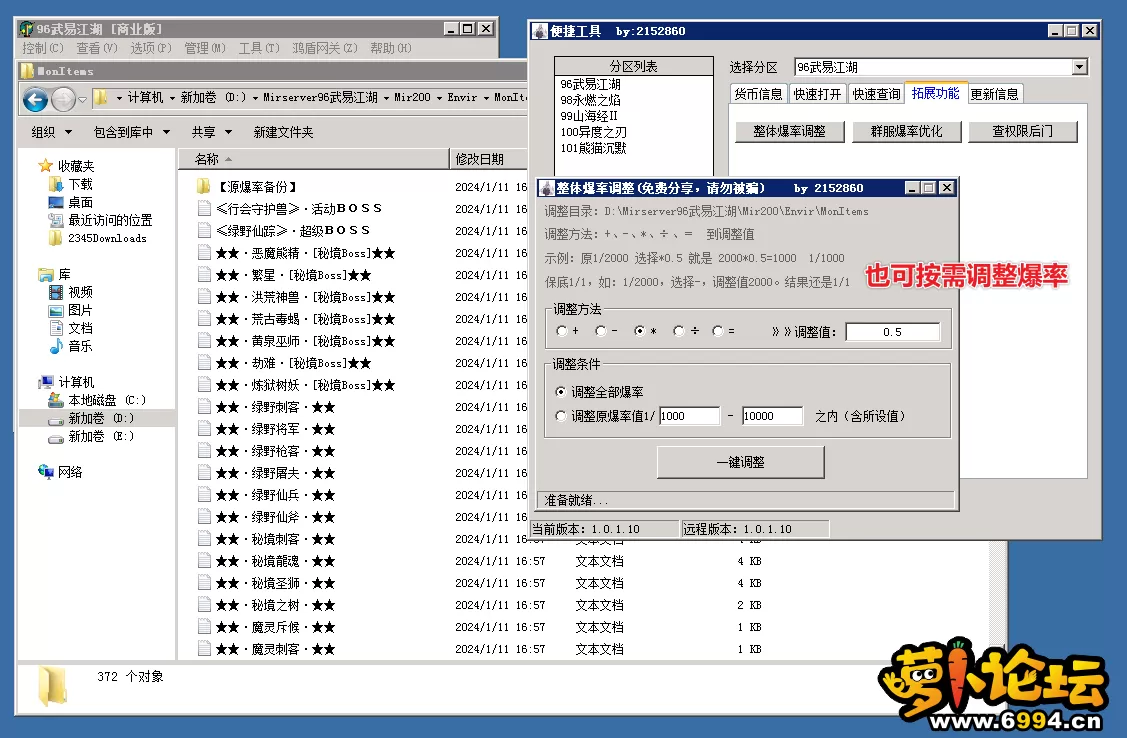Expand Mir200 breadcrumb arrow in address bar

point(438,98)
